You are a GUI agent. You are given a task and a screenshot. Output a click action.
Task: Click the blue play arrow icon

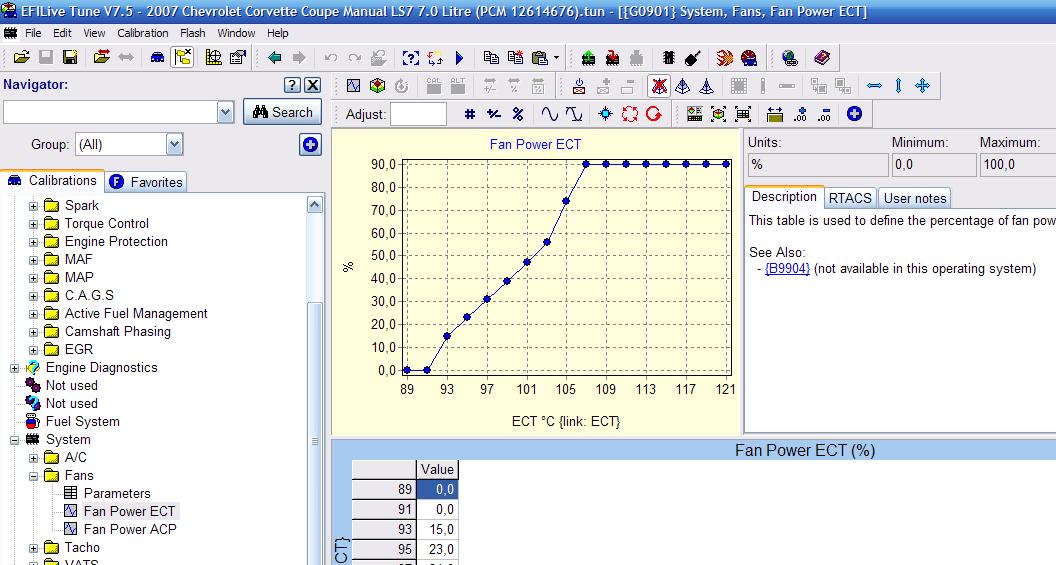pyautogui.click(x=460, y=58)
